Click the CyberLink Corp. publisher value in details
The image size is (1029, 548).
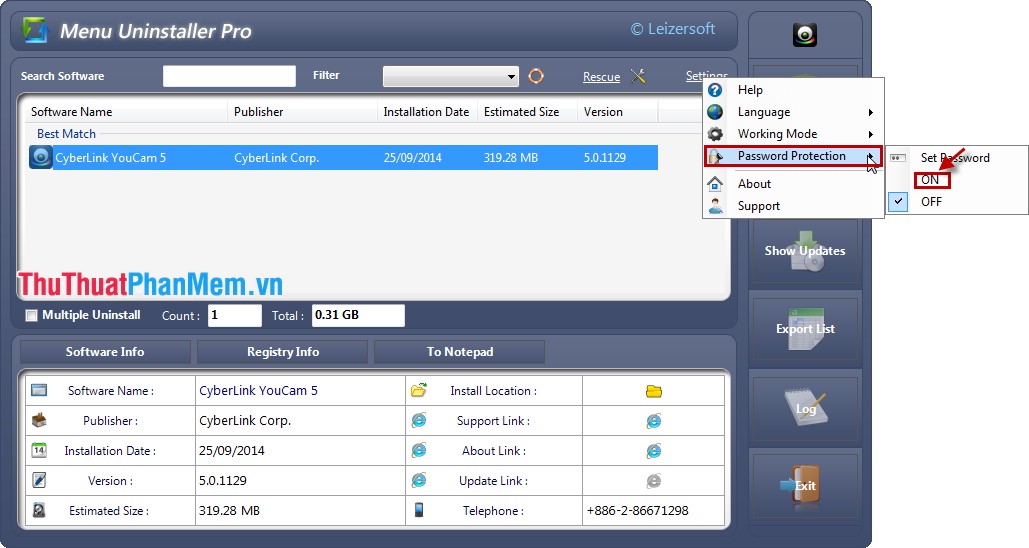tap(245, 421)
